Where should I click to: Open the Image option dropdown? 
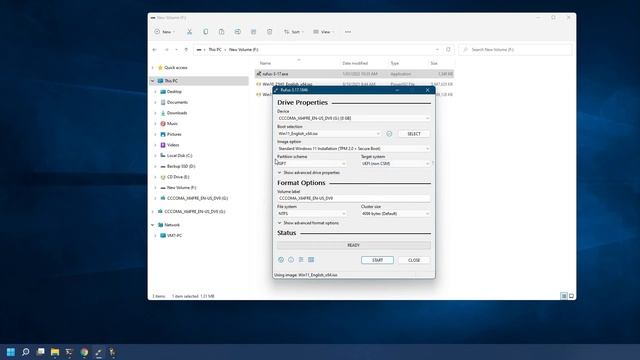pos(353,149)
